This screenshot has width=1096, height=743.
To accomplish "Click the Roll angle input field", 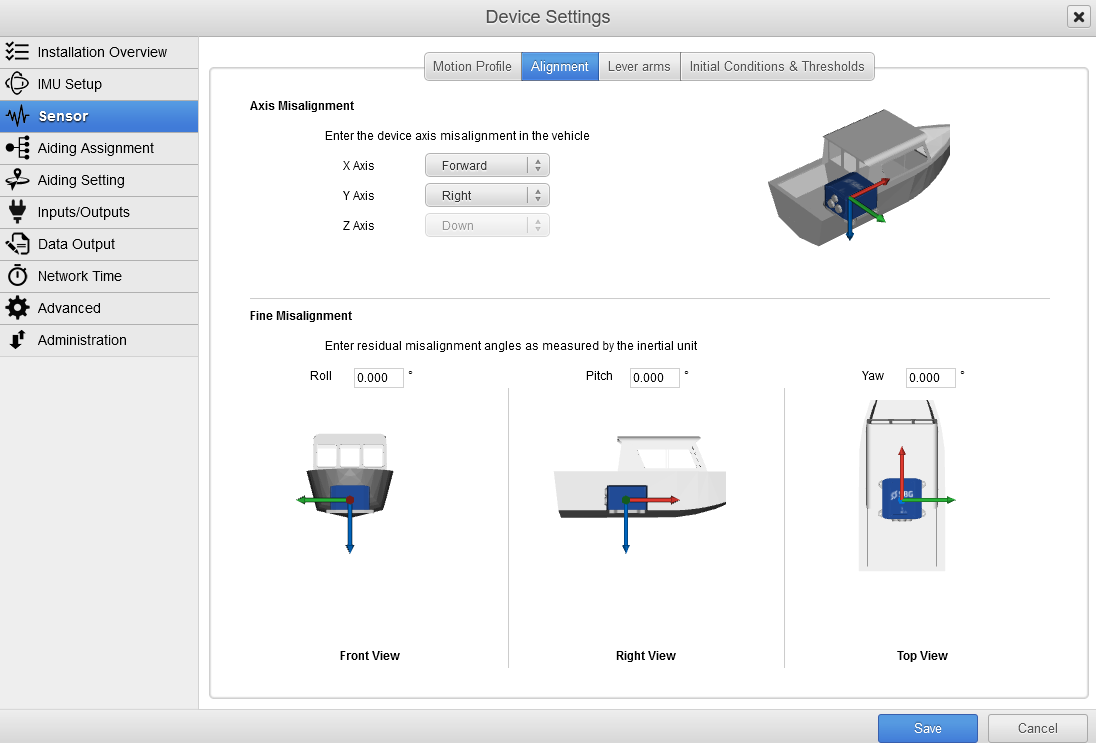I will pyautogui.click(x=379, y=378).
